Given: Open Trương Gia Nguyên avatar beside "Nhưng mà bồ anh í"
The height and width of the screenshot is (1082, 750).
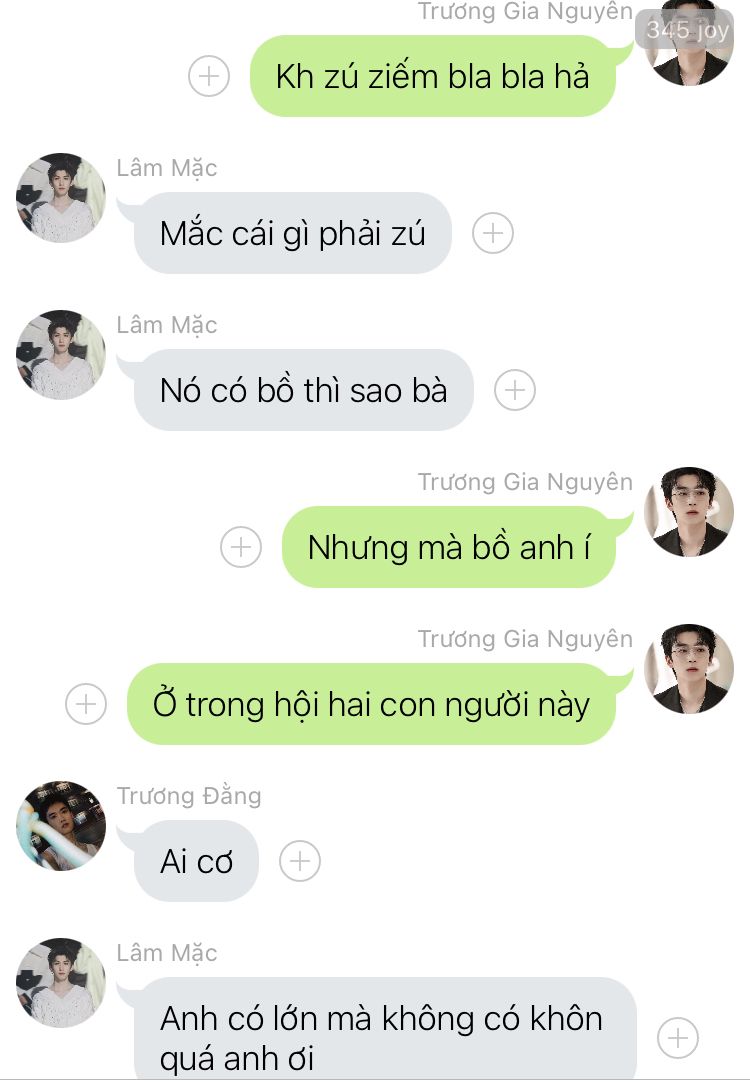Looking at the screenshot, I should tap(689, 512).
